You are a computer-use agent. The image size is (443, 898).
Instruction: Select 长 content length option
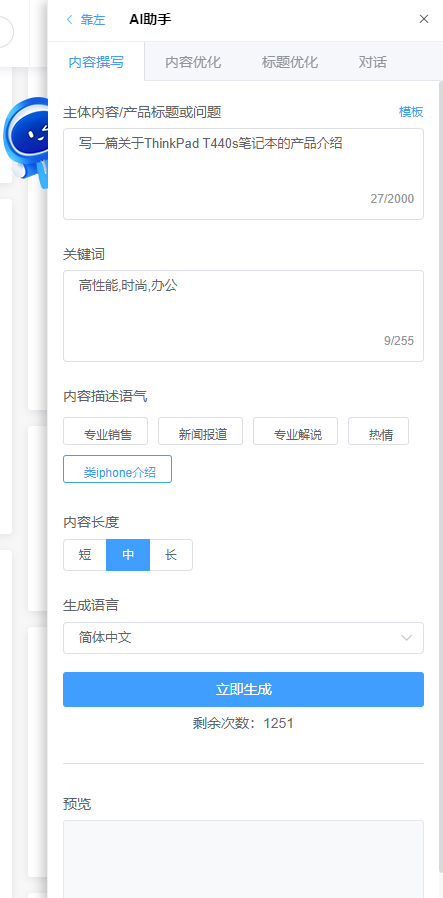pos(171,555)
